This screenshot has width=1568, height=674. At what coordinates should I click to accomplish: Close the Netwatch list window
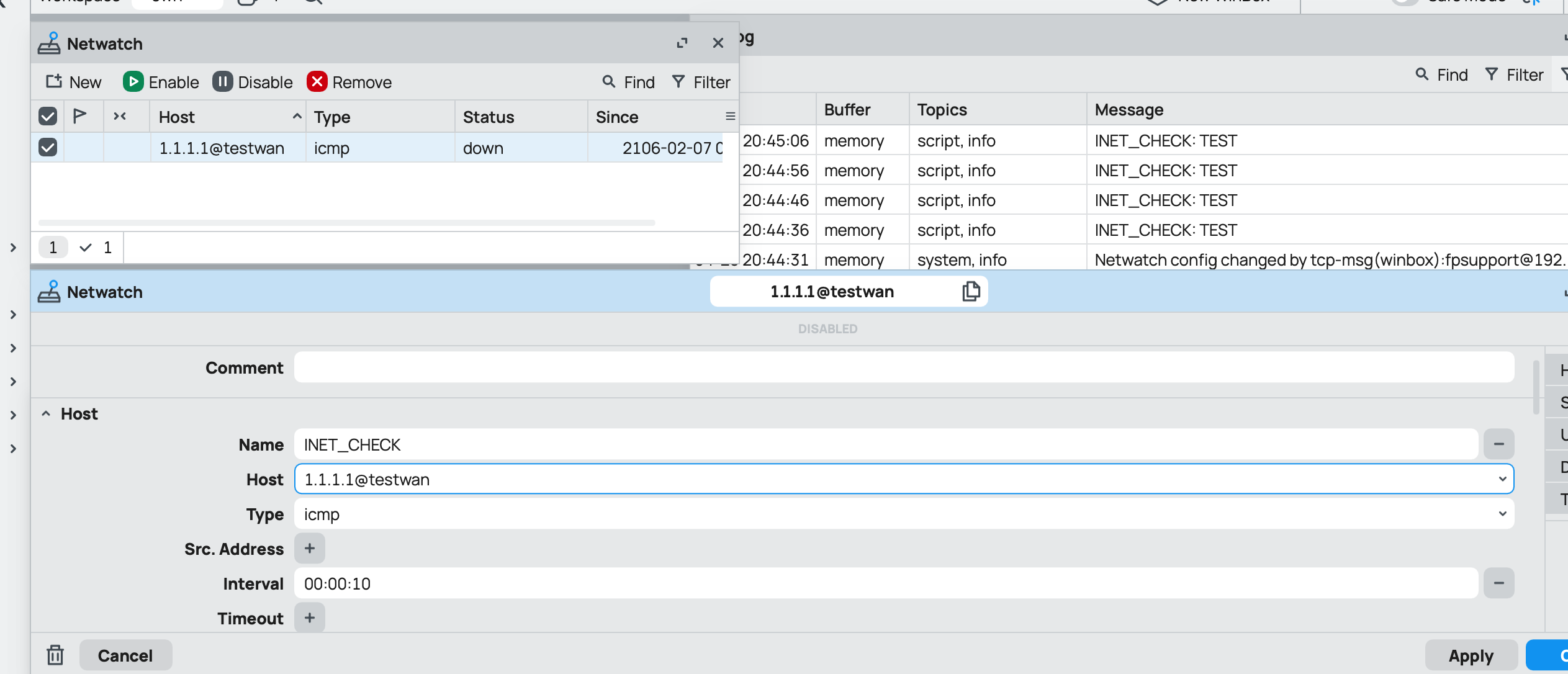[718, 43]
